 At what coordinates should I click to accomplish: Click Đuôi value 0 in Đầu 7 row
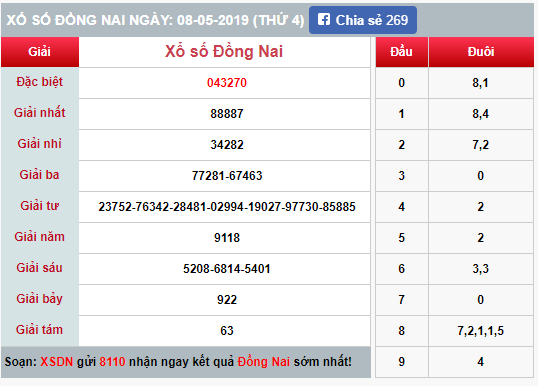click(x=481, y=300)
